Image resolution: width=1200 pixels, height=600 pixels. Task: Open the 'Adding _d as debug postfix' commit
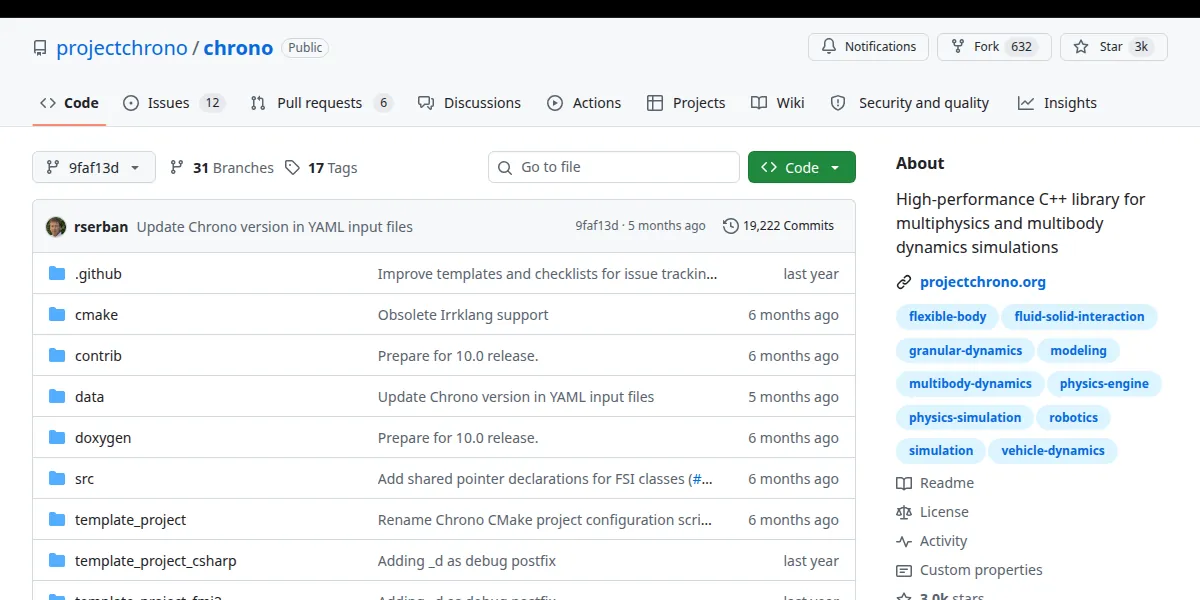[x=467, y=561]
